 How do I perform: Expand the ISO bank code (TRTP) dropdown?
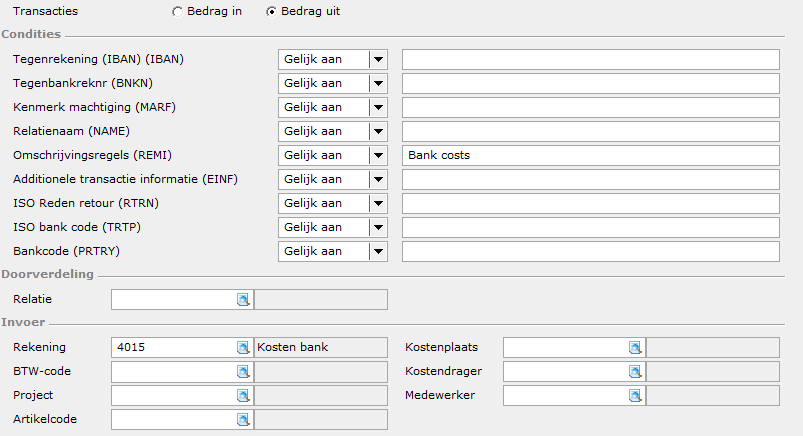[378, 227]
